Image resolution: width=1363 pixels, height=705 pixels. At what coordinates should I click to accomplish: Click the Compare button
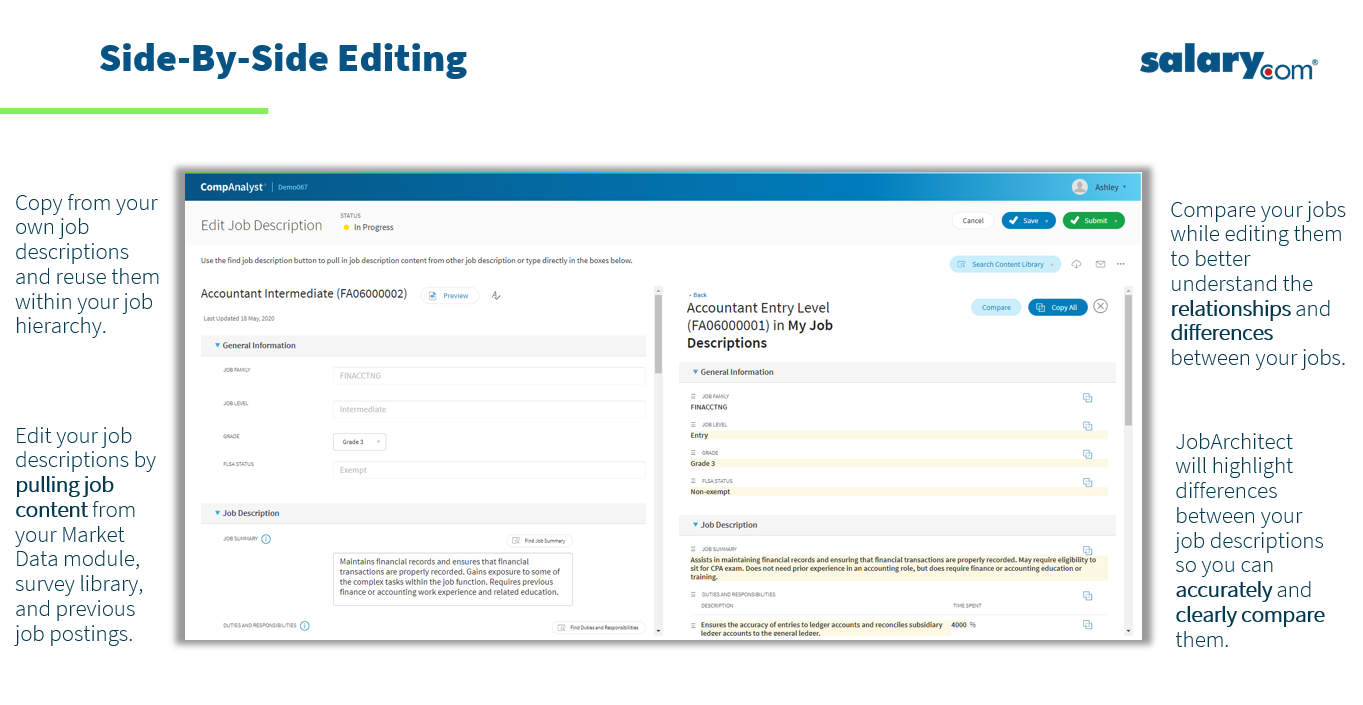996,308
